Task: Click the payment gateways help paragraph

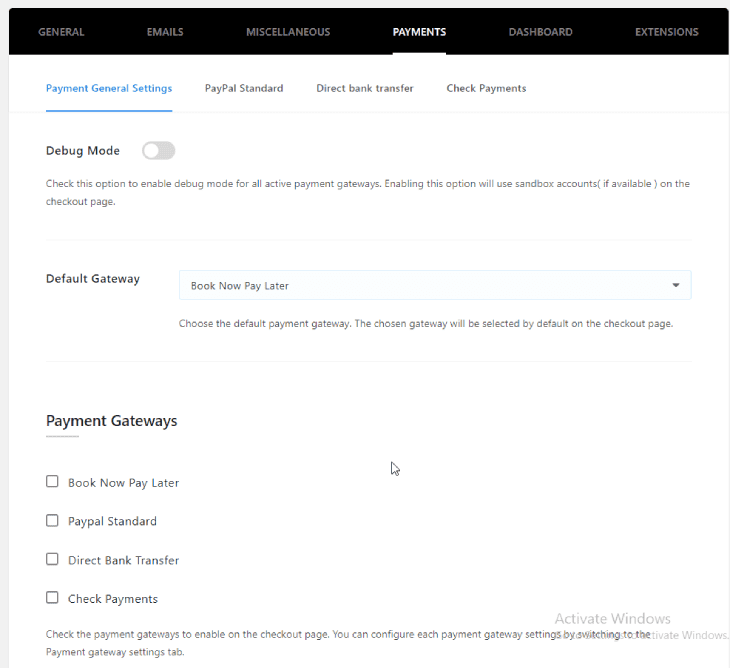Action: [x=348, y=643]
